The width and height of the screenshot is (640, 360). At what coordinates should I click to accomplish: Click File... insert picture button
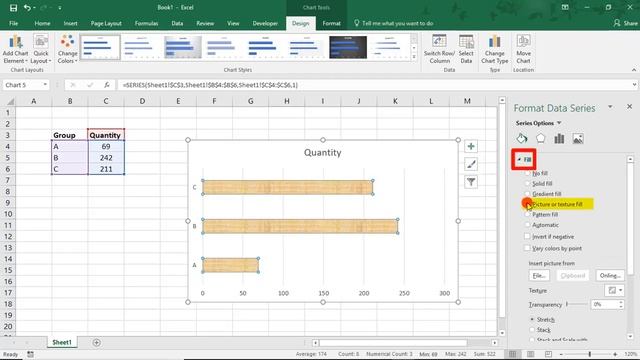click(x=539, y=276)
